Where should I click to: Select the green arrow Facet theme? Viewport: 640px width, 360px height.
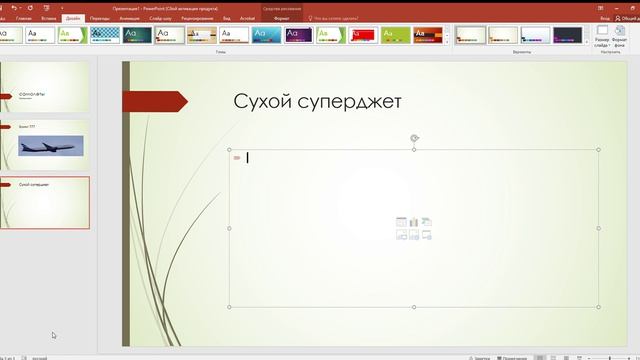72,35
